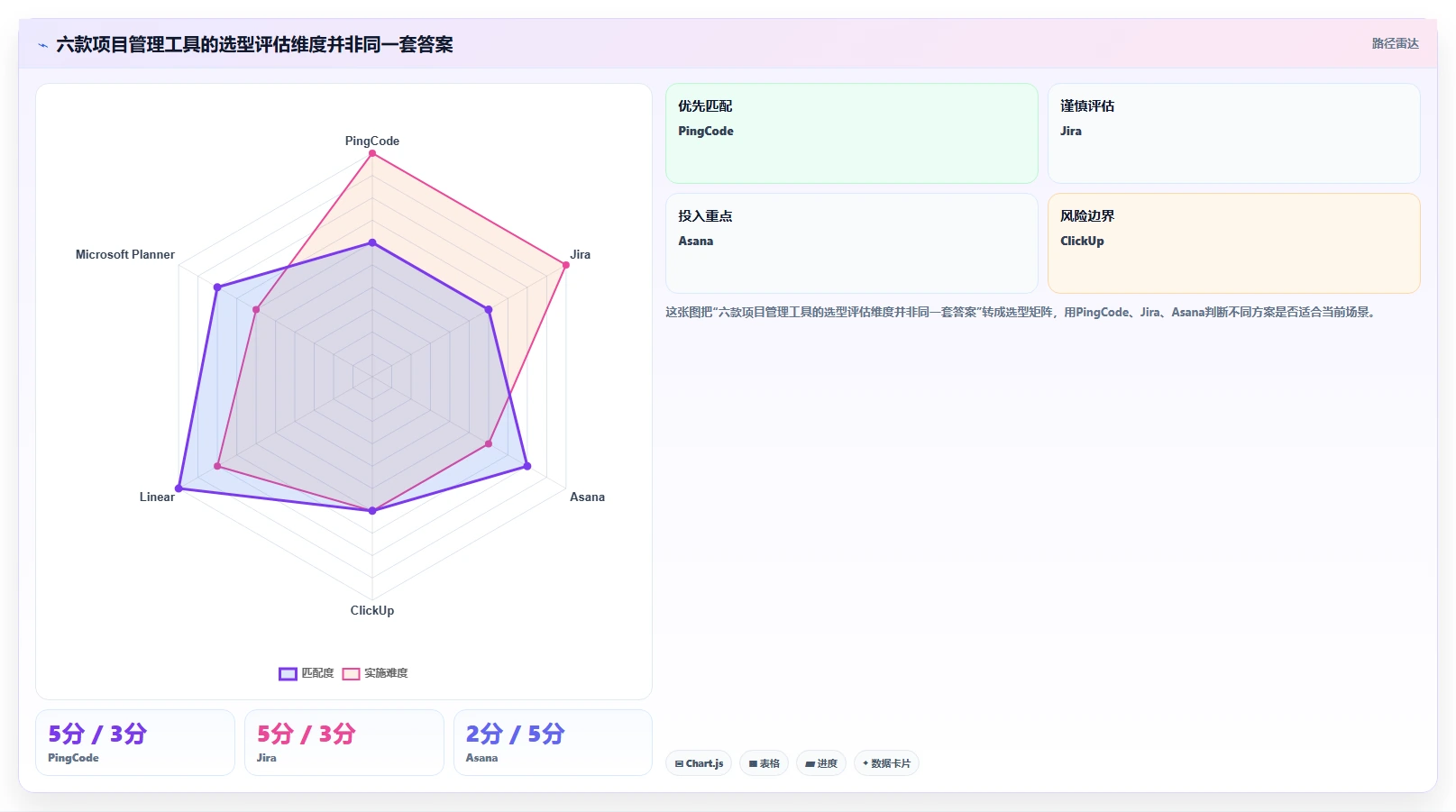The image size is (1456, 812).
Task: Select the PingCode 5分 / 3分 score card
Action: click(x=135, y=743)
